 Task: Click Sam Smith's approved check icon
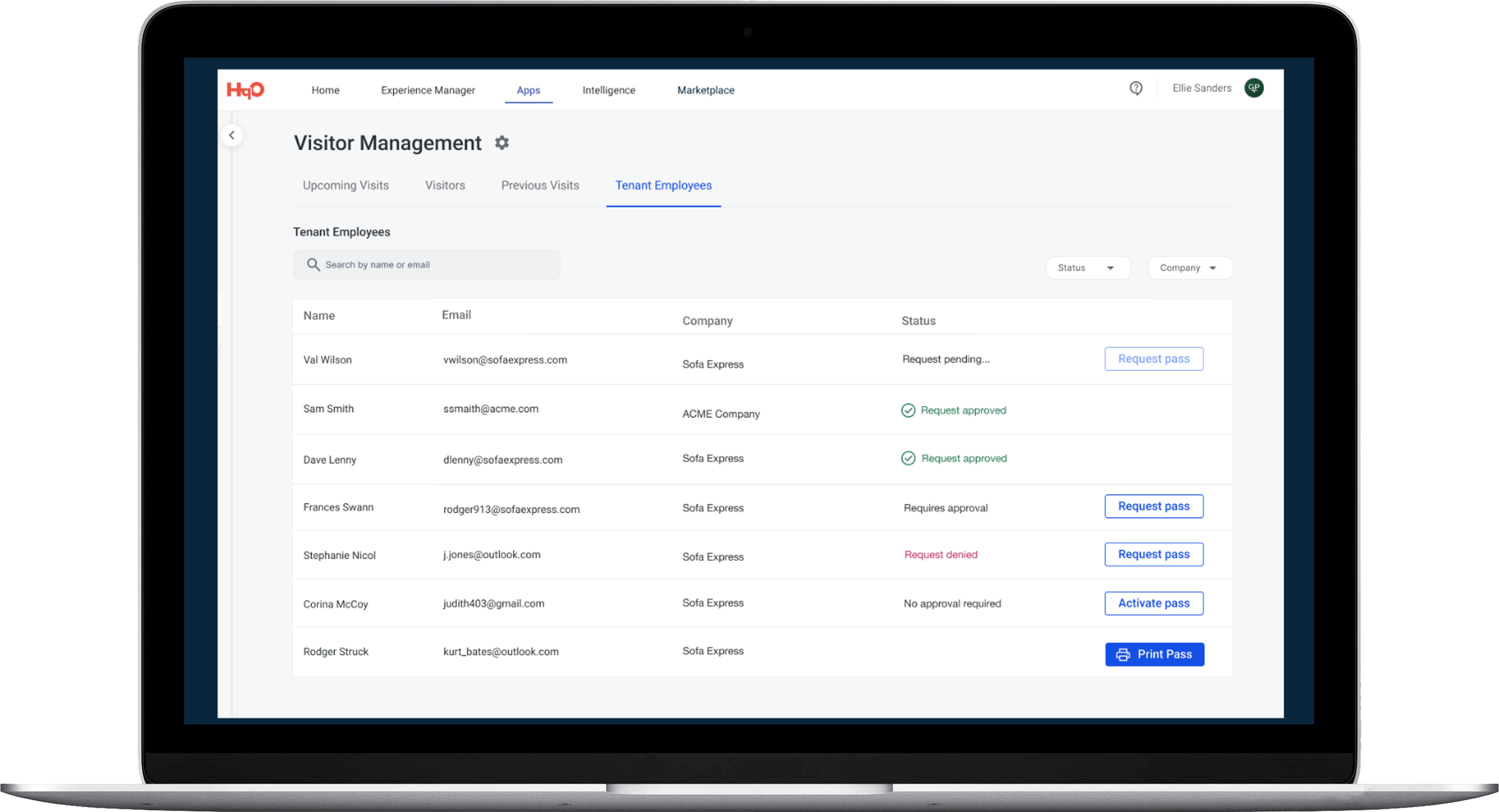908,410
